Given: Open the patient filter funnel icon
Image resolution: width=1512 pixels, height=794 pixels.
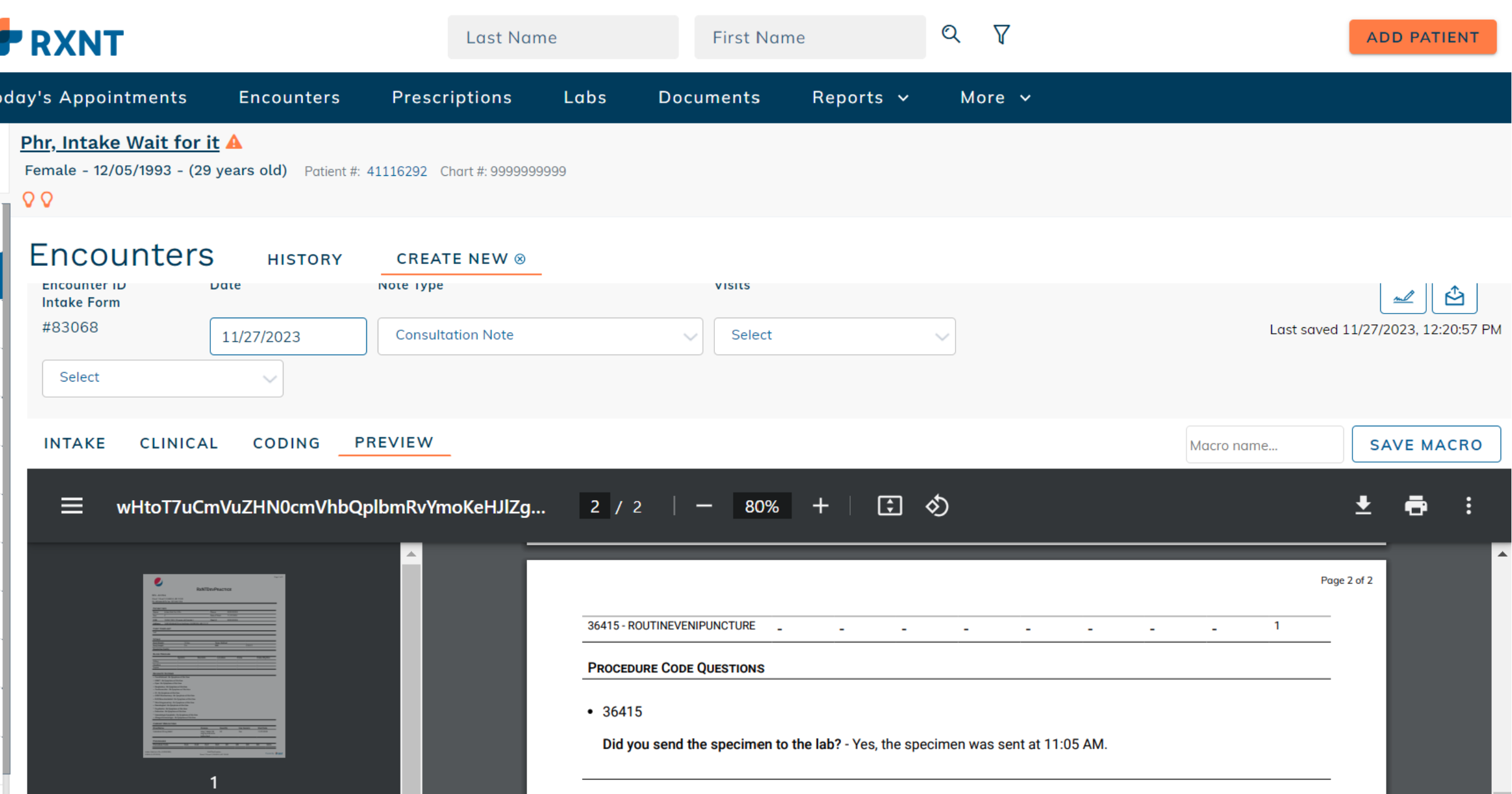Looking at the screenshot, I should pos(1001,35).
